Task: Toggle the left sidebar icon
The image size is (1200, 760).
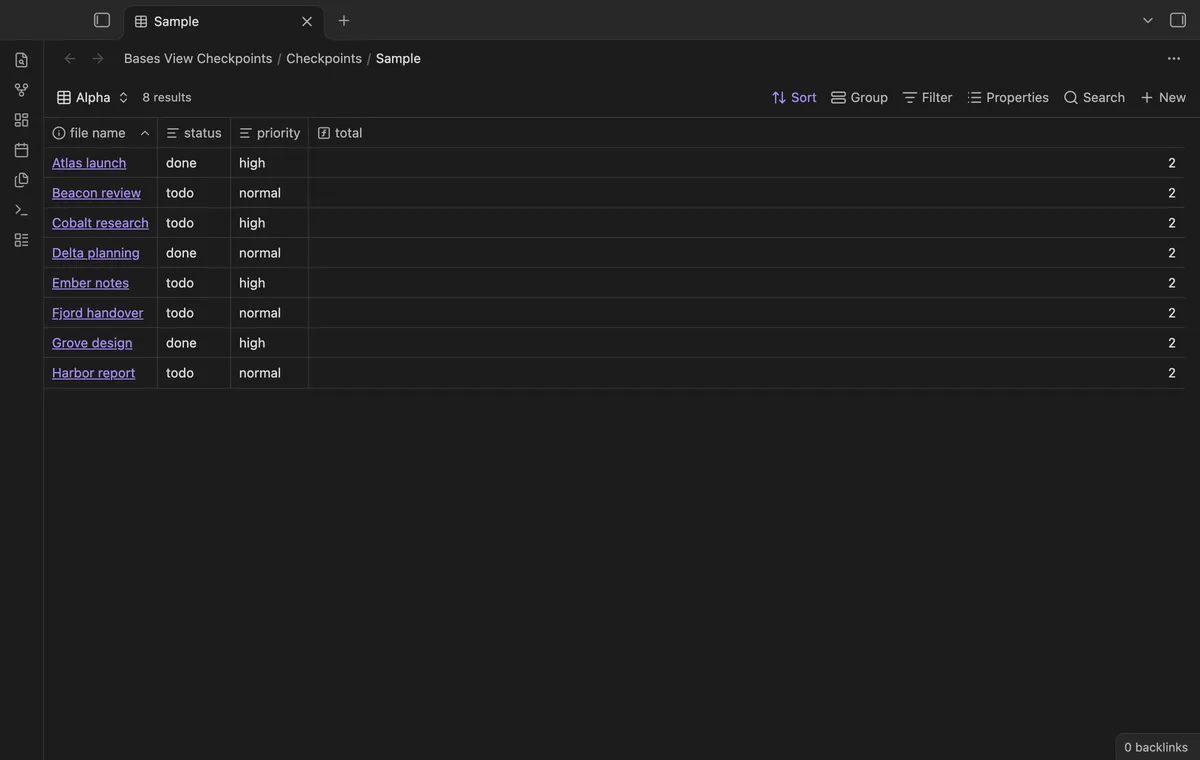Action: (102, 20)
